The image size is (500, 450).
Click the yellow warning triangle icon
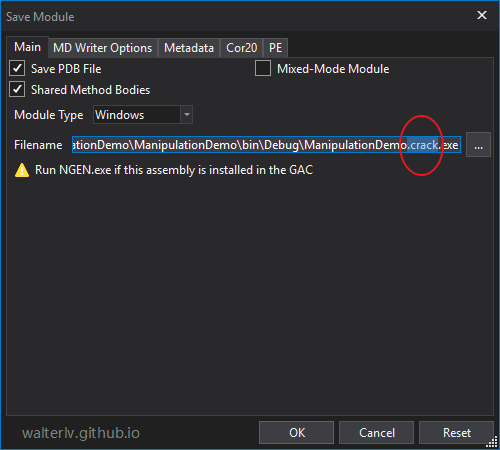click(22, 170)
